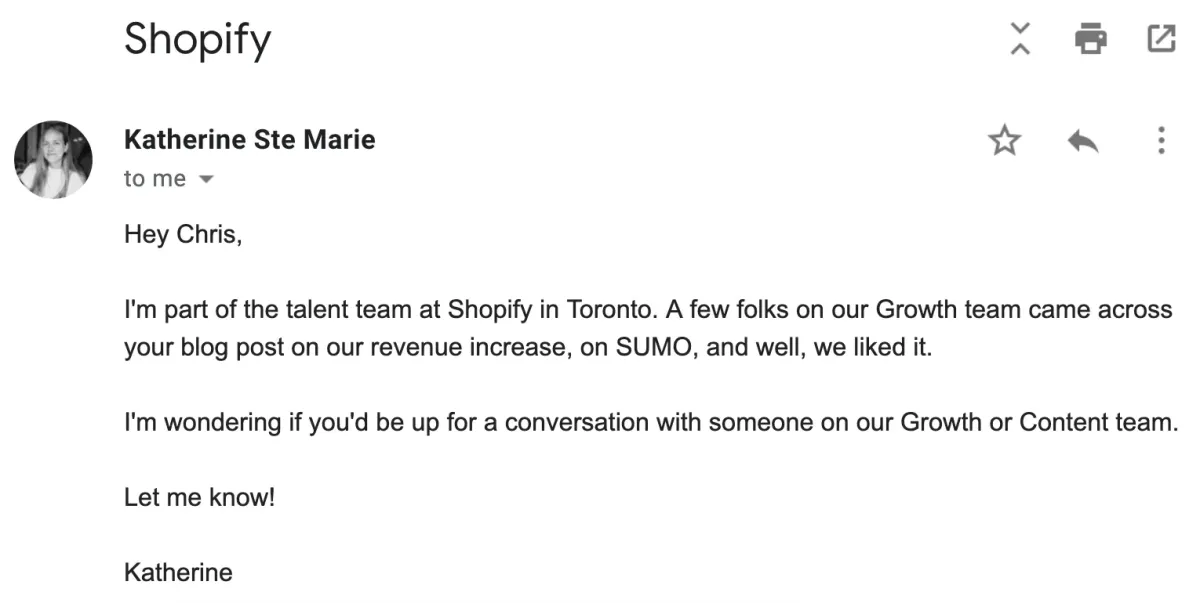The width and height of the screenshot is (1200, 603).
Task: Open the email in a new window
Action: (x=1160, y=39)
